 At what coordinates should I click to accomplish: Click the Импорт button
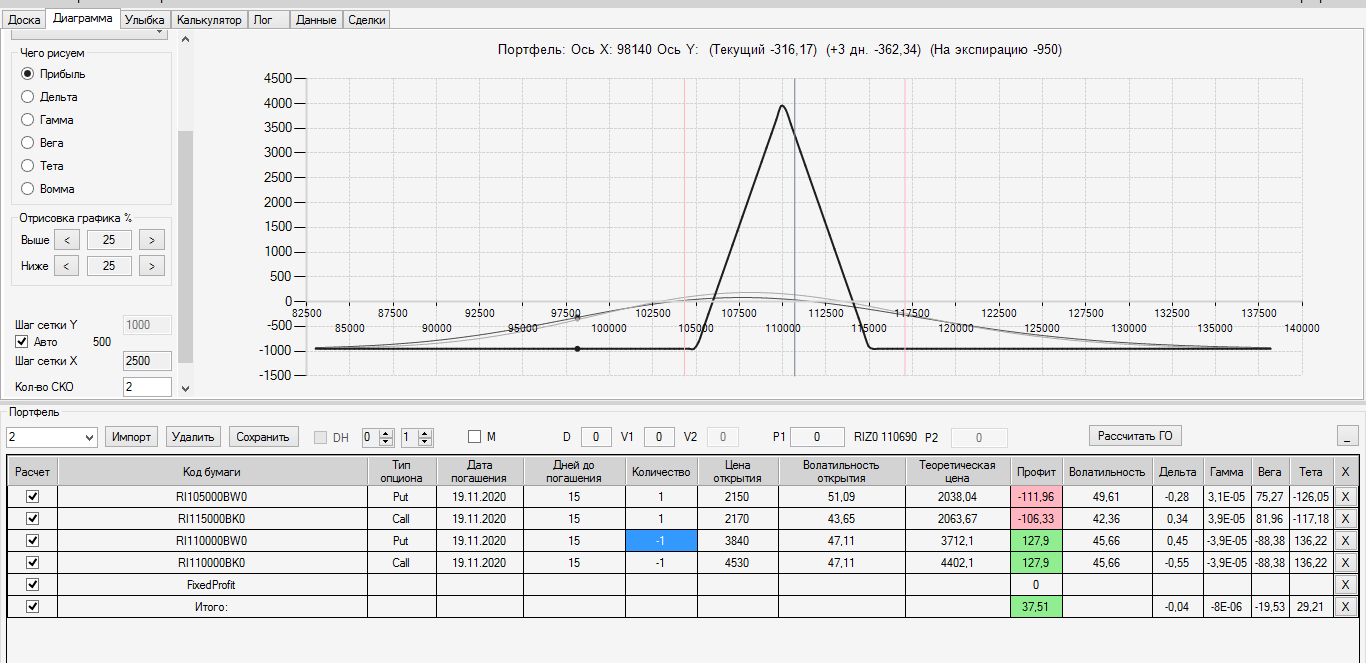pos(131,437)
